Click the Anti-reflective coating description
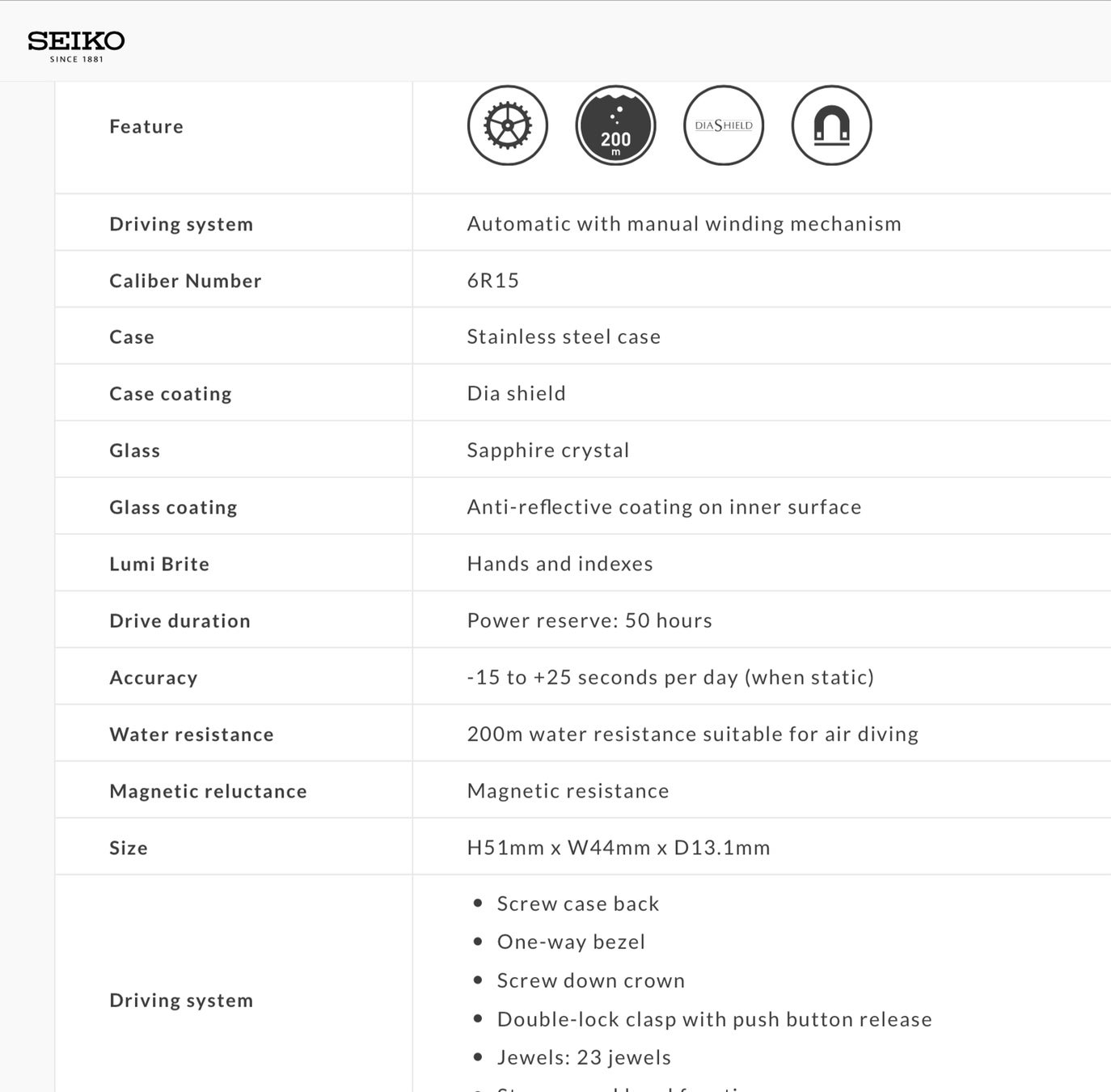This screenshot has height=1092, width=1111. pos(664,507)
